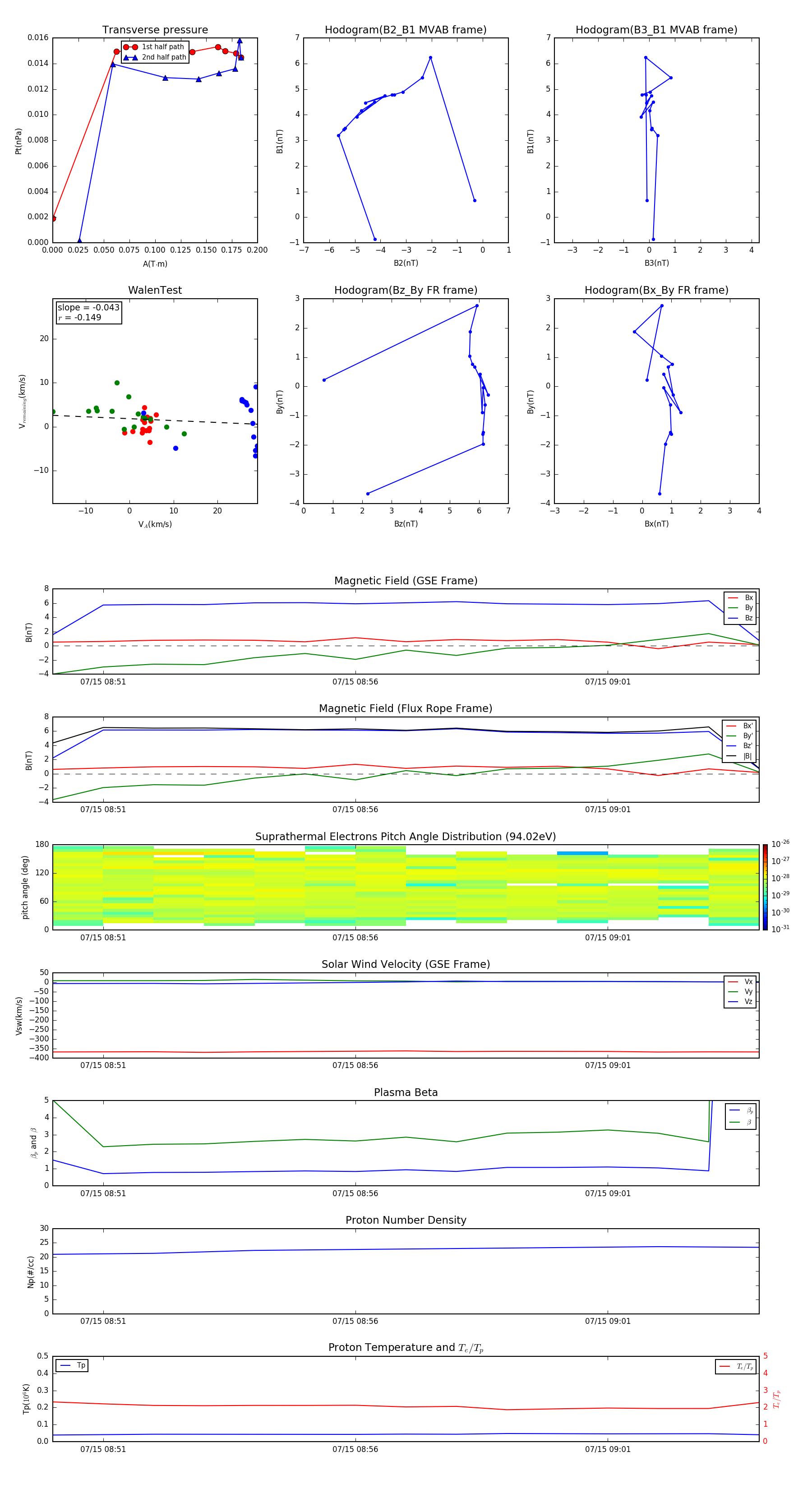
Task: Click the Suprathermal Electrons Pitch Angle Distribution title
Action: coord(406,837)
